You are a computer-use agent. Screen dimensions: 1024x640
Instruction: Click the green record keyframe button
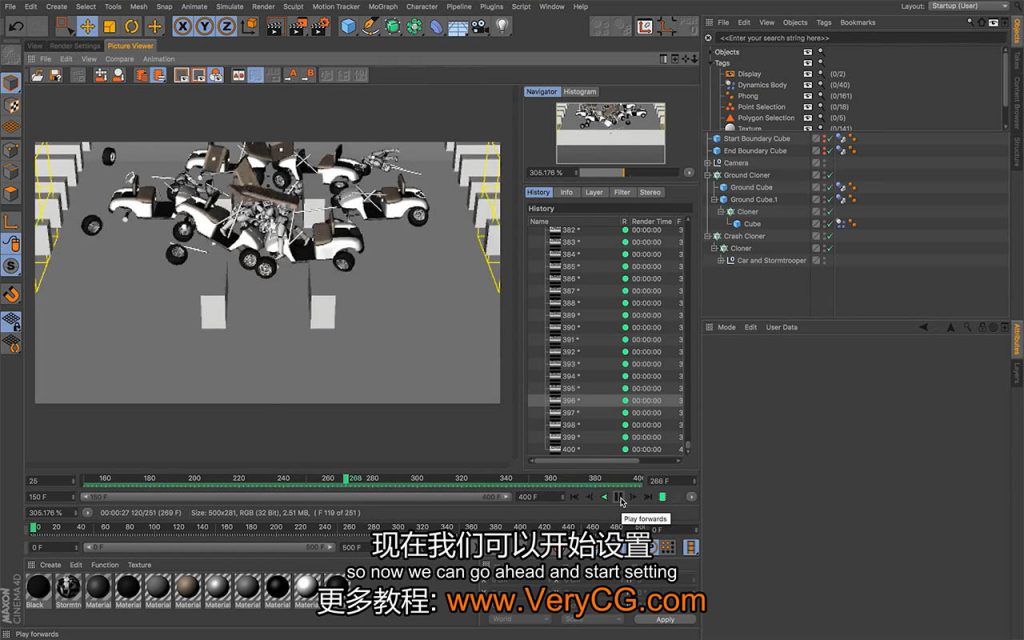tap(662, 497)
